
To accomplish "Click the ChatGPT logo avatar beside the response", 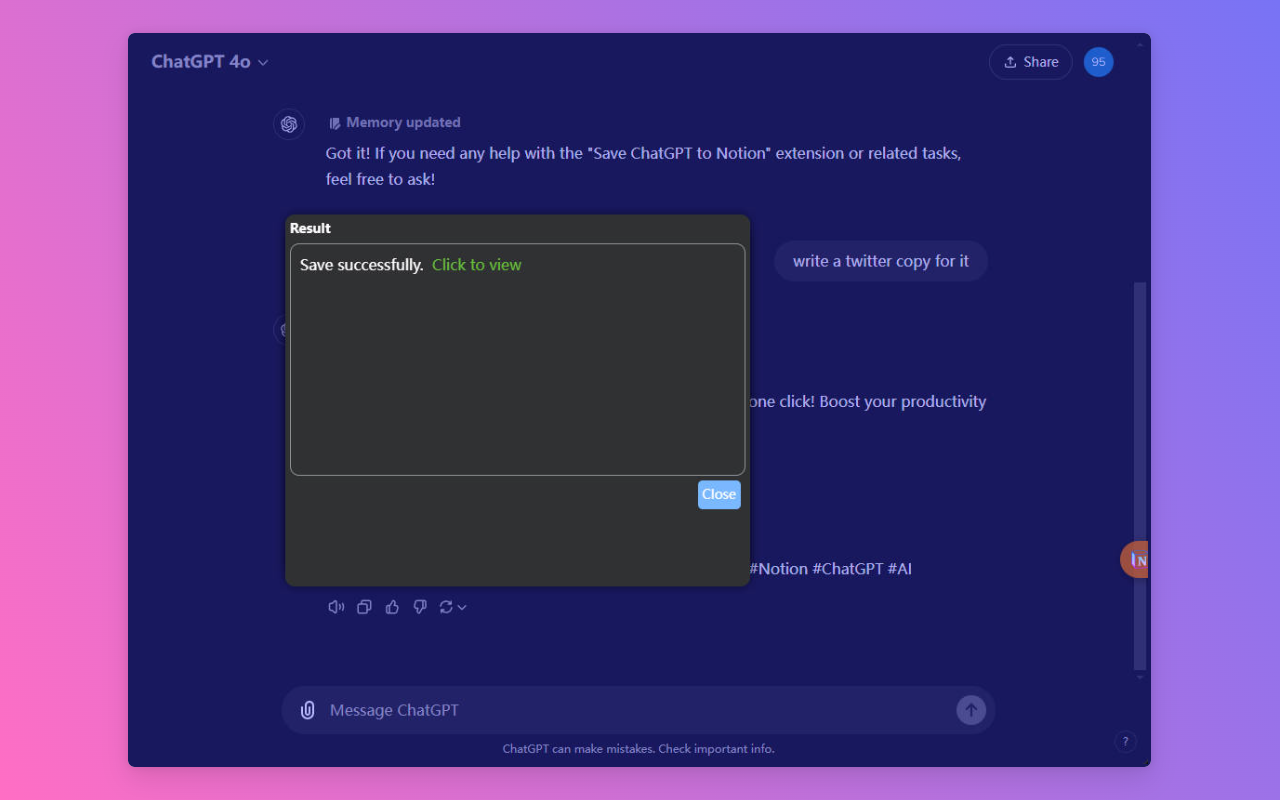I will (289, 124).
